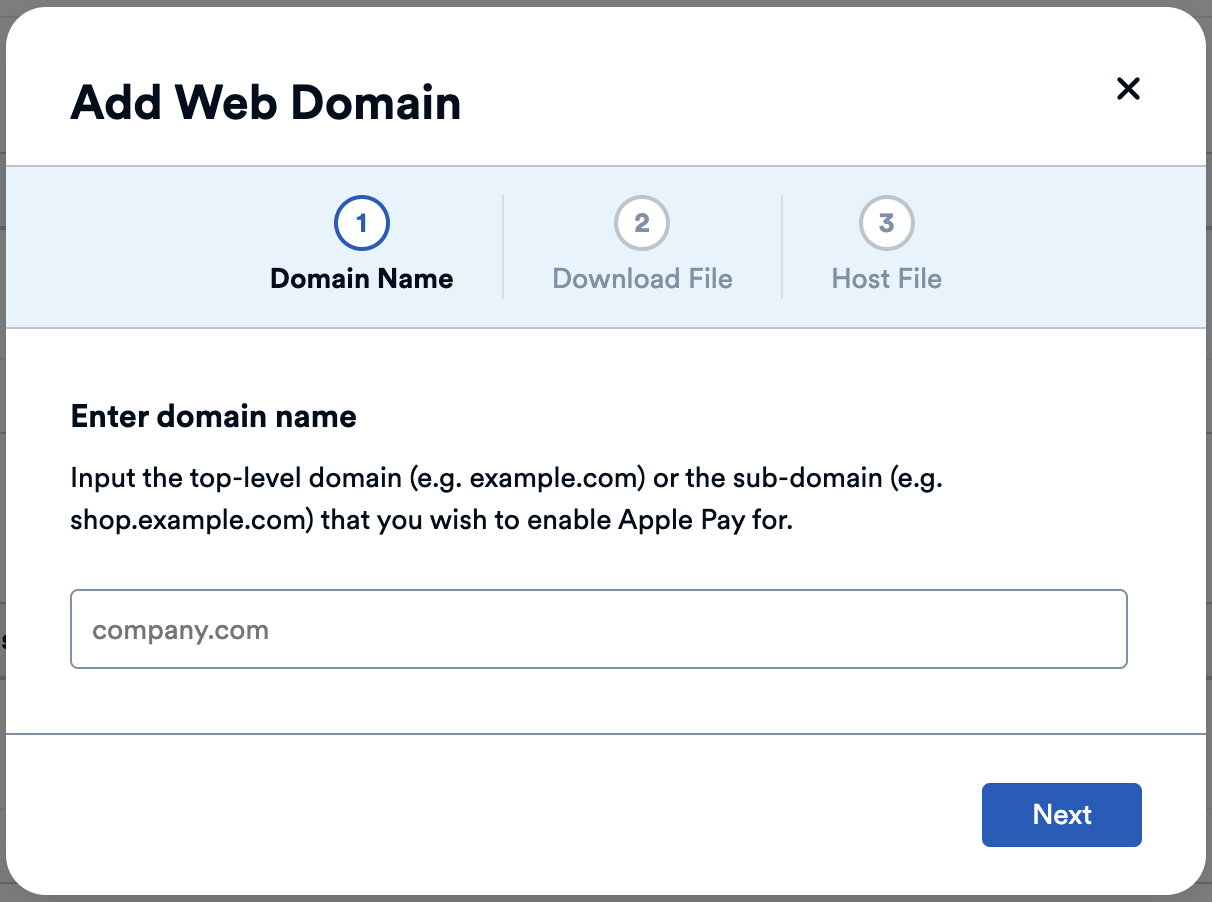The height and width of the screenshot is (902, 1212).
Task: Click the company.com placeholder text
Action: (x=180, y=629)
